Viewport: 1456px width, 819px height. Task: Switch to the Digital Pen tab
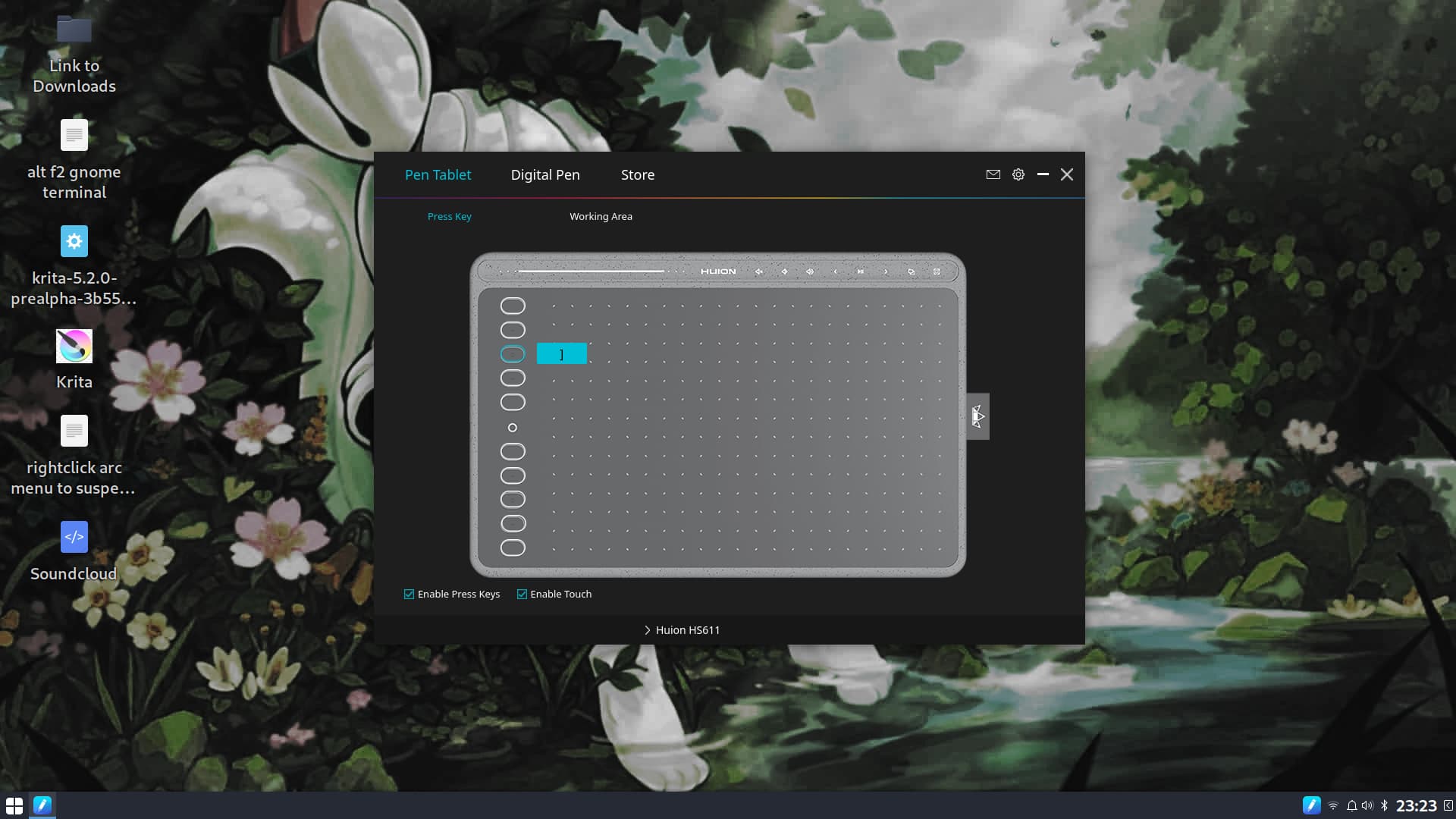[x=545, y=175]
